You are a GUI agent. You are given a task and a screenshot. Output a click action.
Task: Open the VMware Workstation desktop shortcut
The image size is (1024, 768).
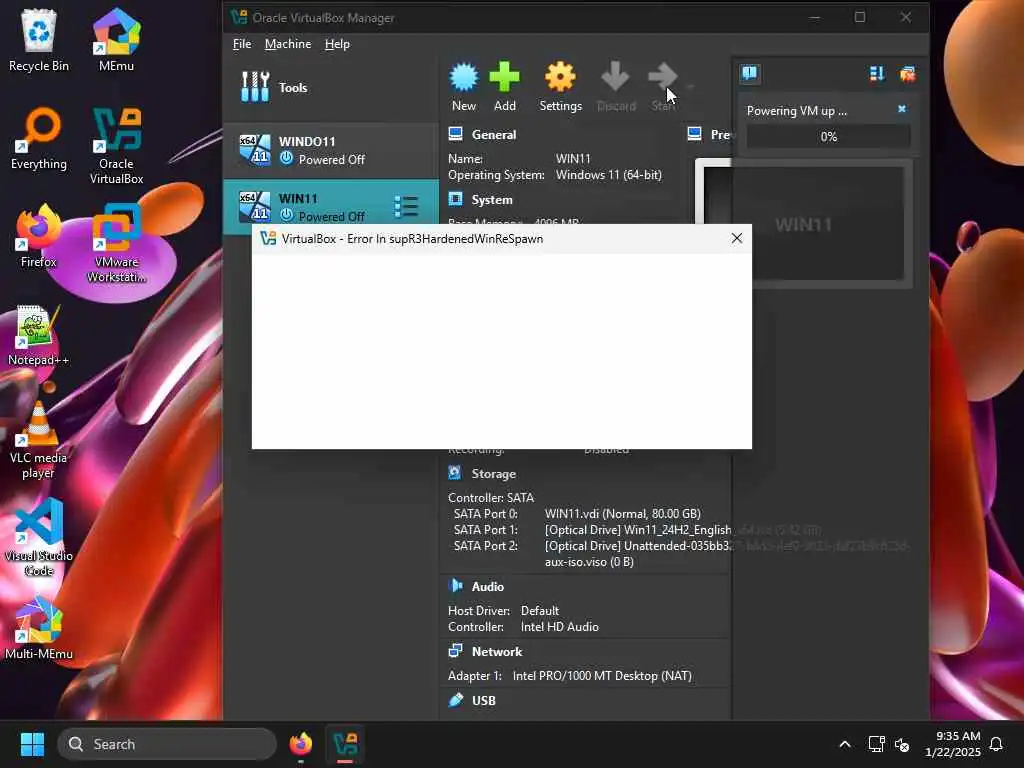click(116, 244)
